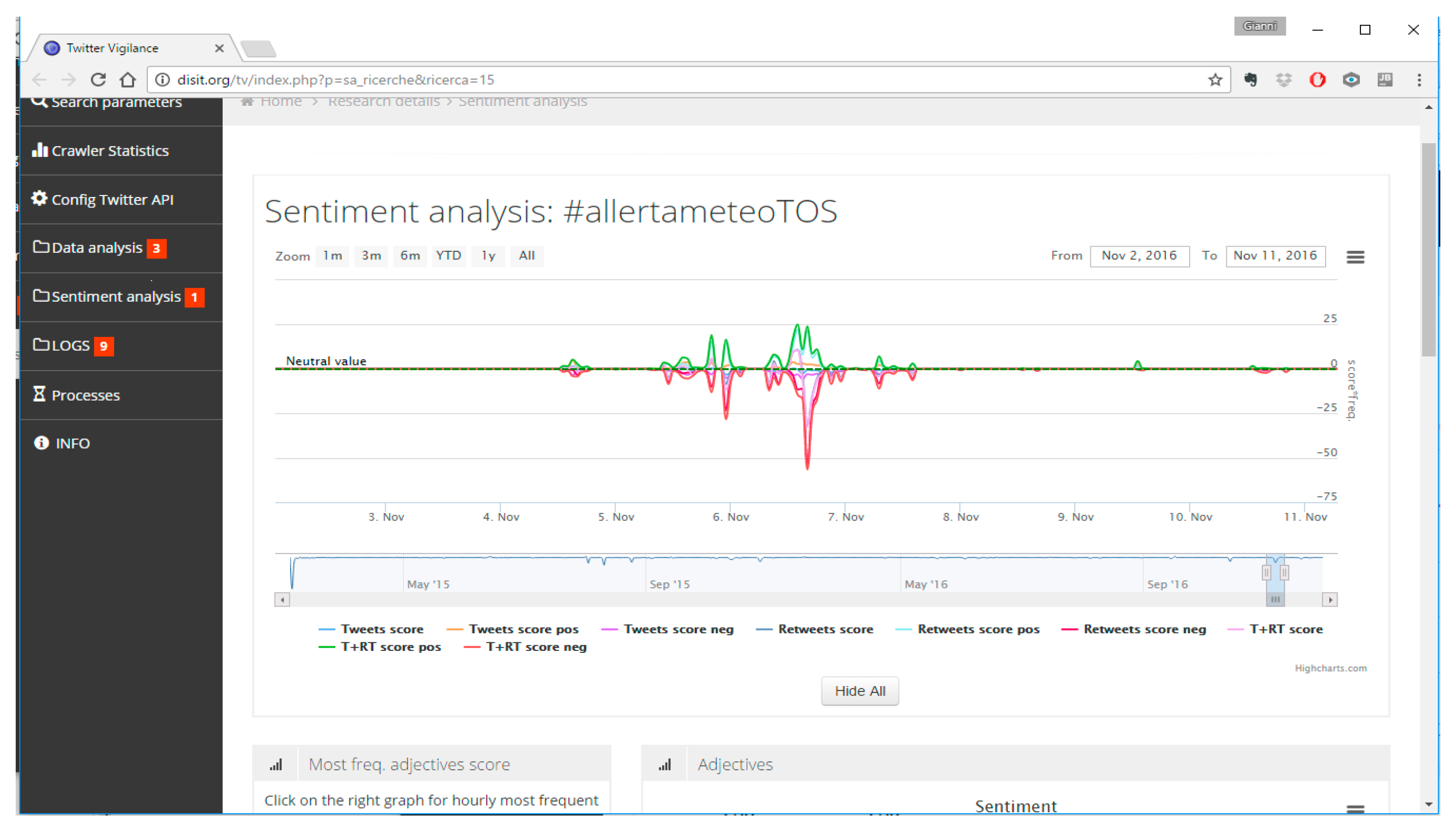Image resolution: width=1456 pixels, height=836 pixels.
Task: Open Crawler Statistics menu item
Action: pos(109,151)
